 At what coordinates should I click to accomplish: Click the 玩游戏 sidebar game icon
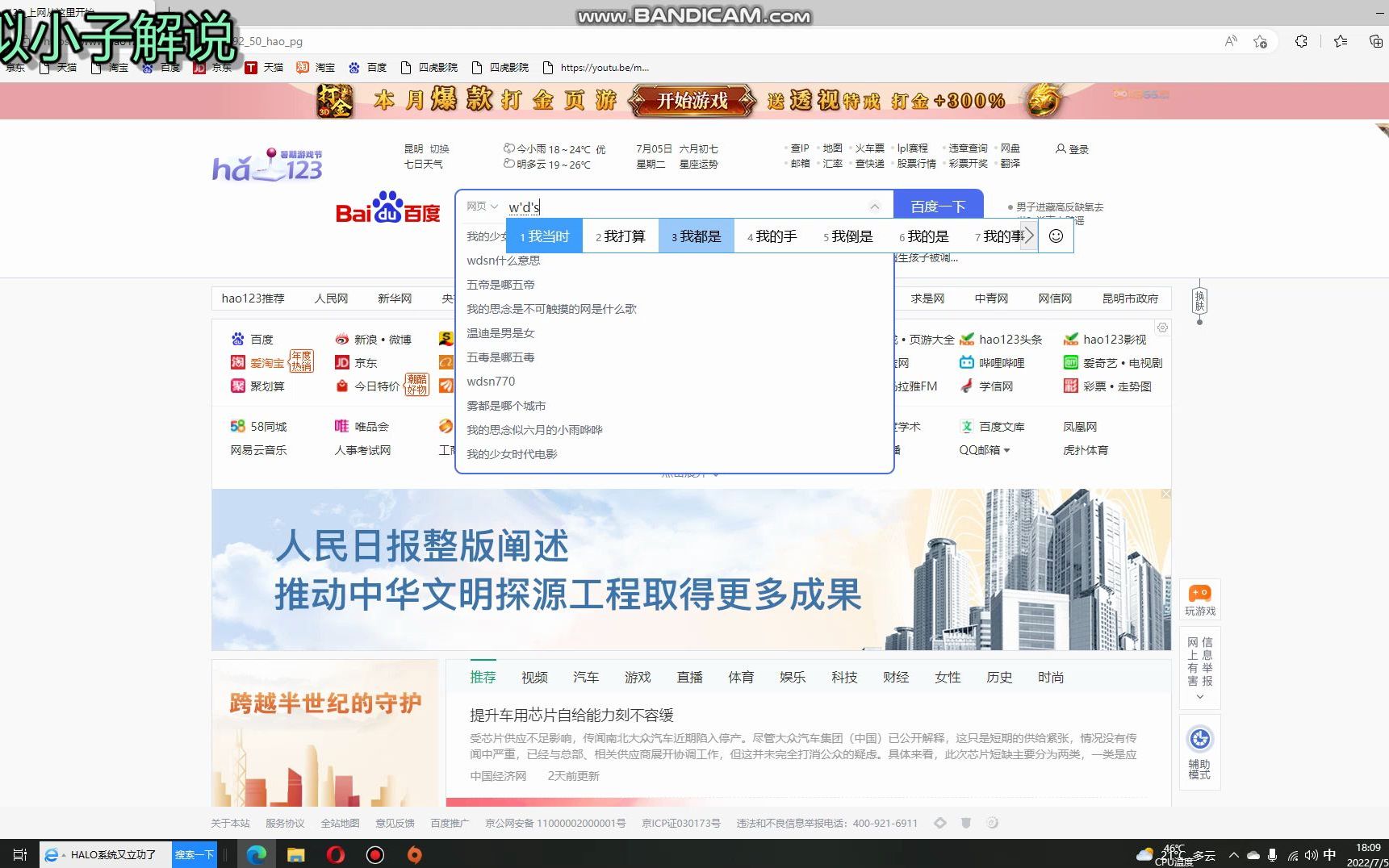(1200, 600)
